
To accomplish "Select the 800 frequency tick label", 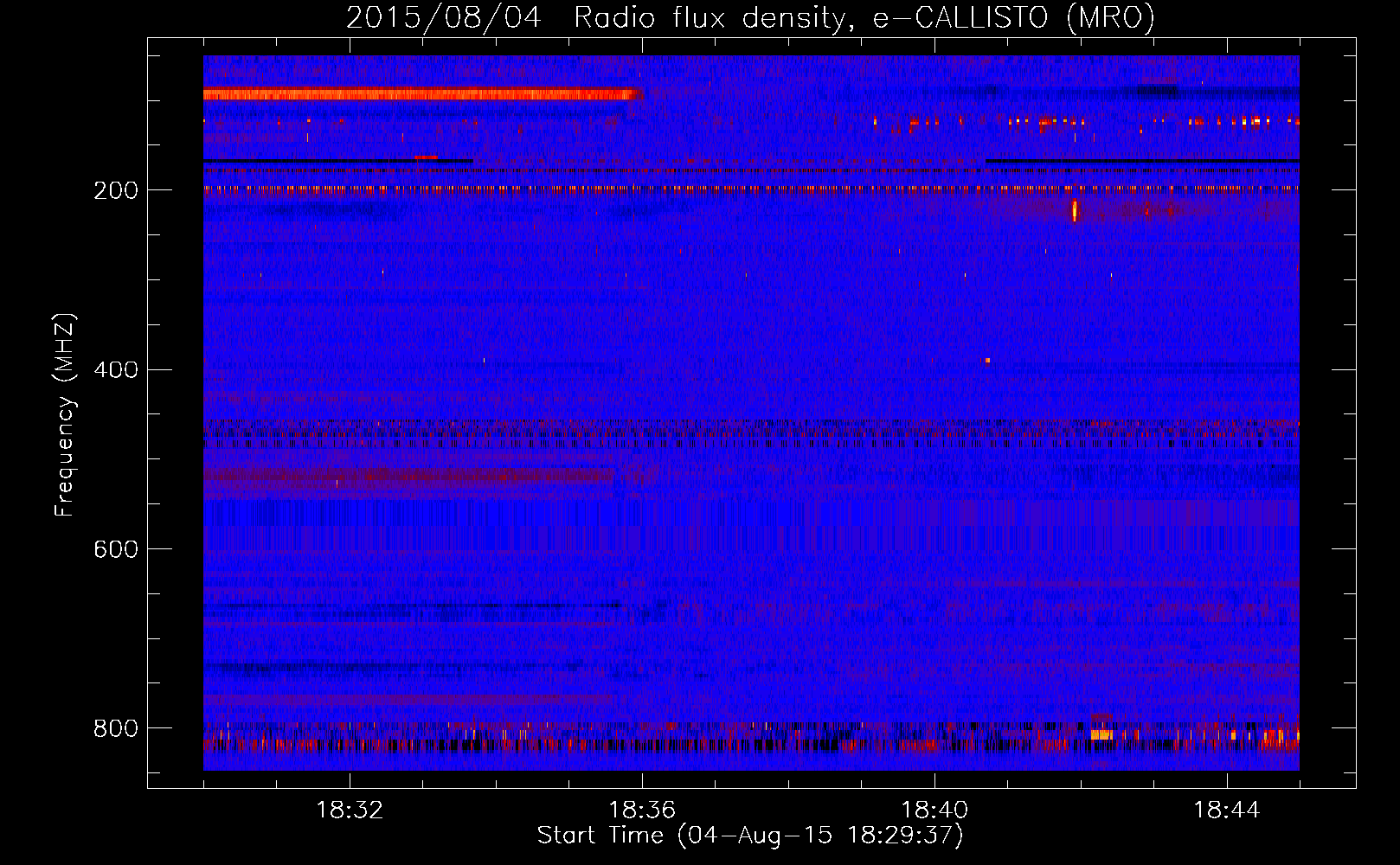I will tap(116, 728).
